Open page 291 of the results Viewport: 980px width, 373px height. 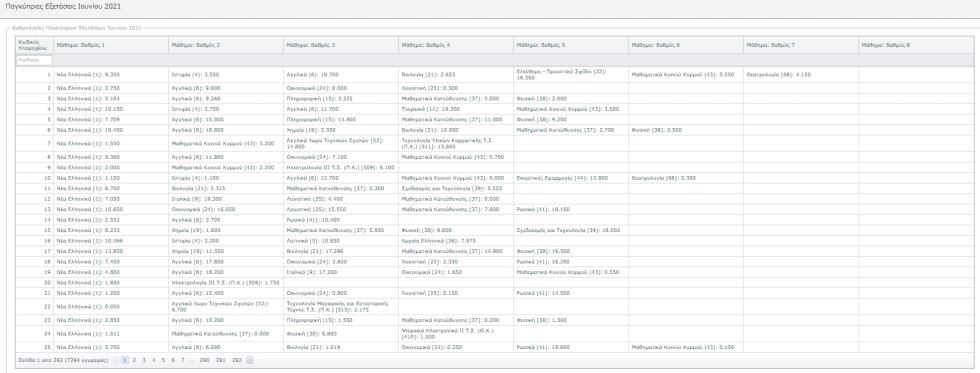[x=221, y=360]
